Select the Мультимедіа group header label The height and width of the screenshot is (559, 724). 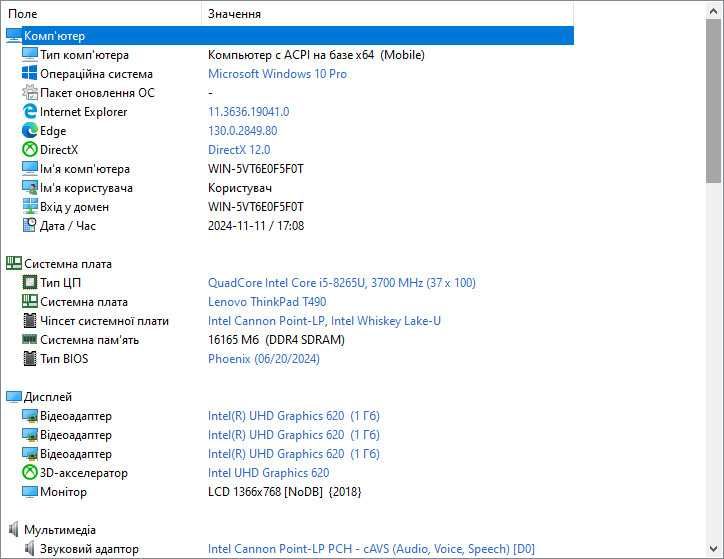60,529
